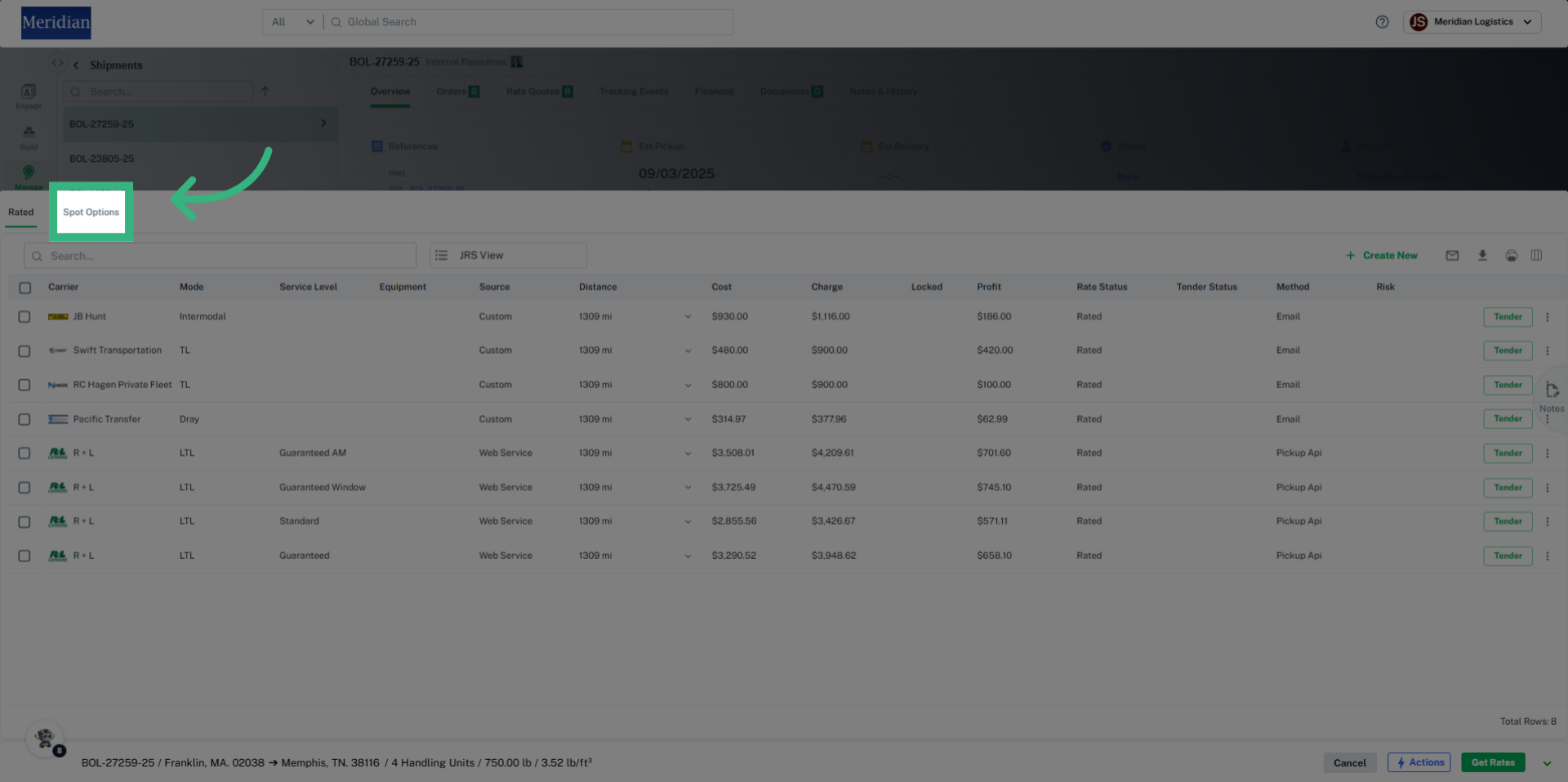Screen dimensions: 1568x782
Task: Select the Rated tab
Action: 21,212
